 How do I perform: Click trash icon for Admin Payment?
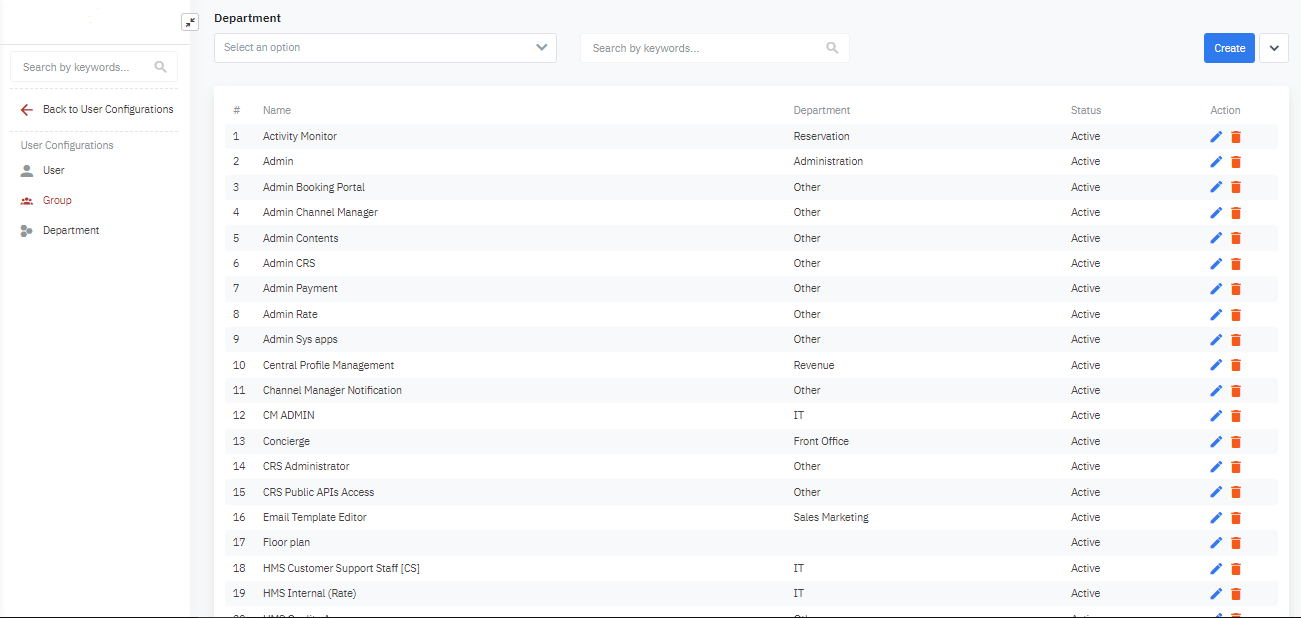[x=1236, y=289]
